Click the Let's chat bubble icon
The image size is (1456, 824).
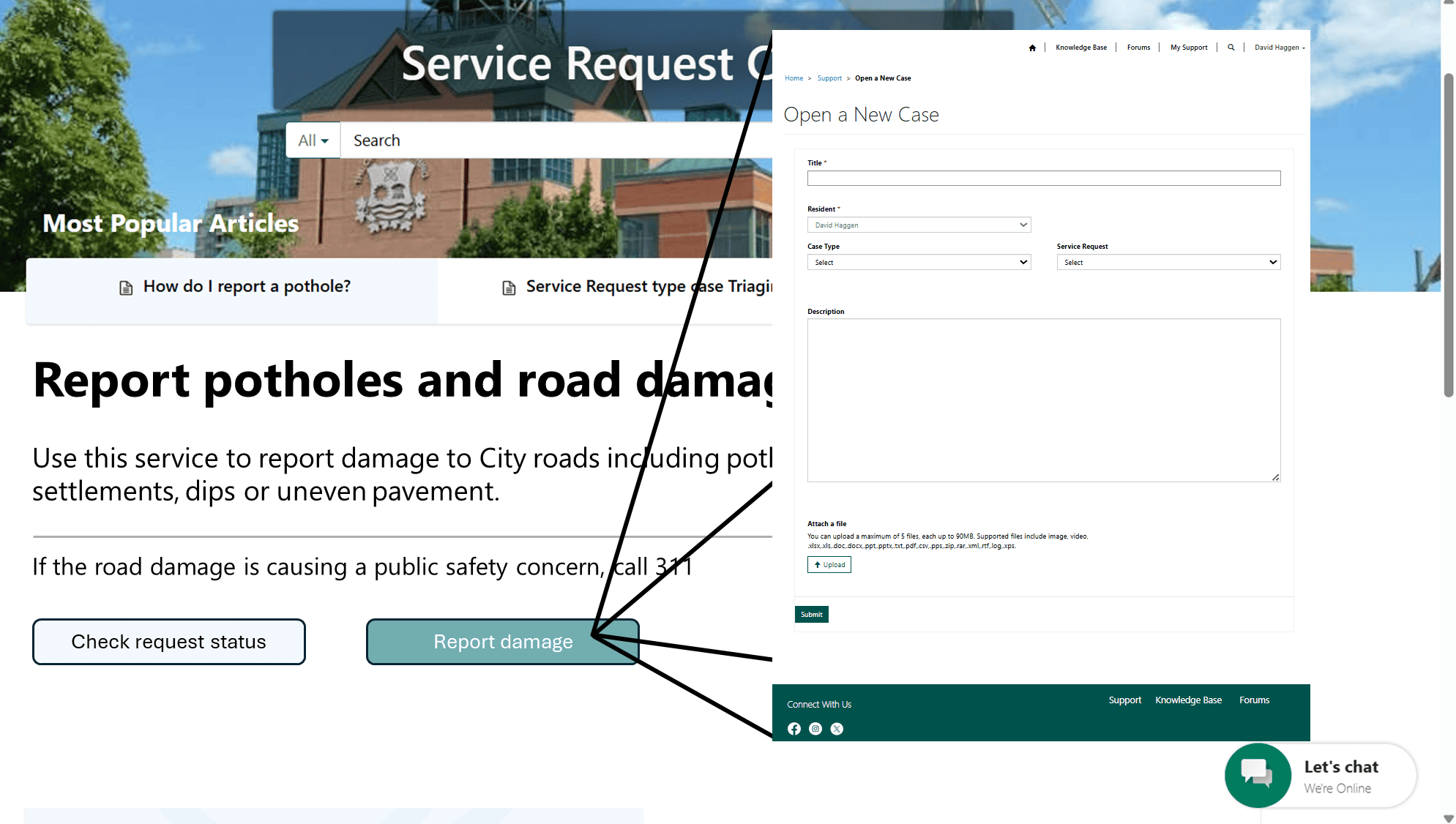pyautogui.click(x=1258, y=774)
